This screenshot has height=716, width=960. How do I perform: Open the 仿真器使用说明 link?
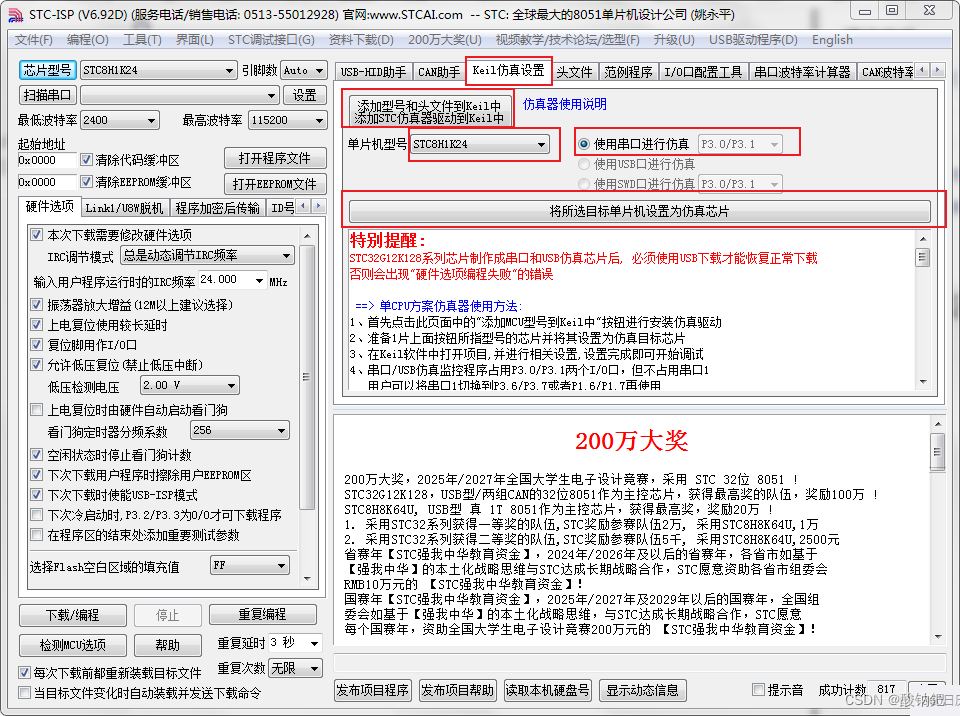coord(564,104)
